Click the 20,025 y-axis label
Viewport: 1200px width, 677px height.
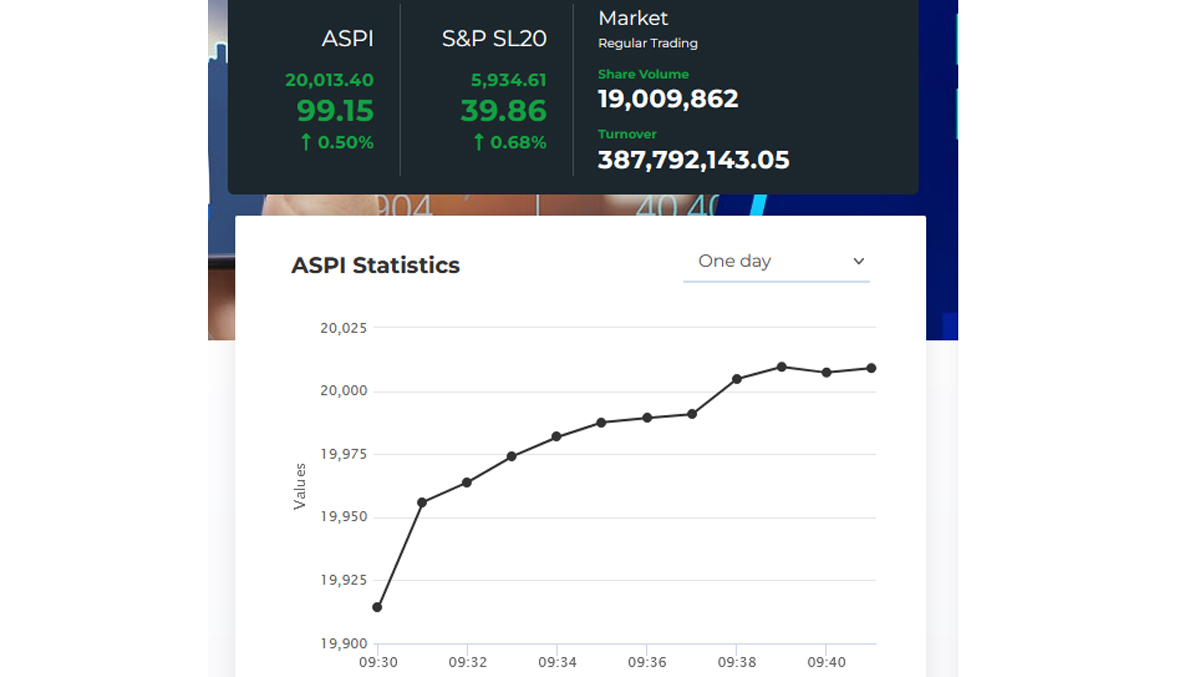coord(344,328)
